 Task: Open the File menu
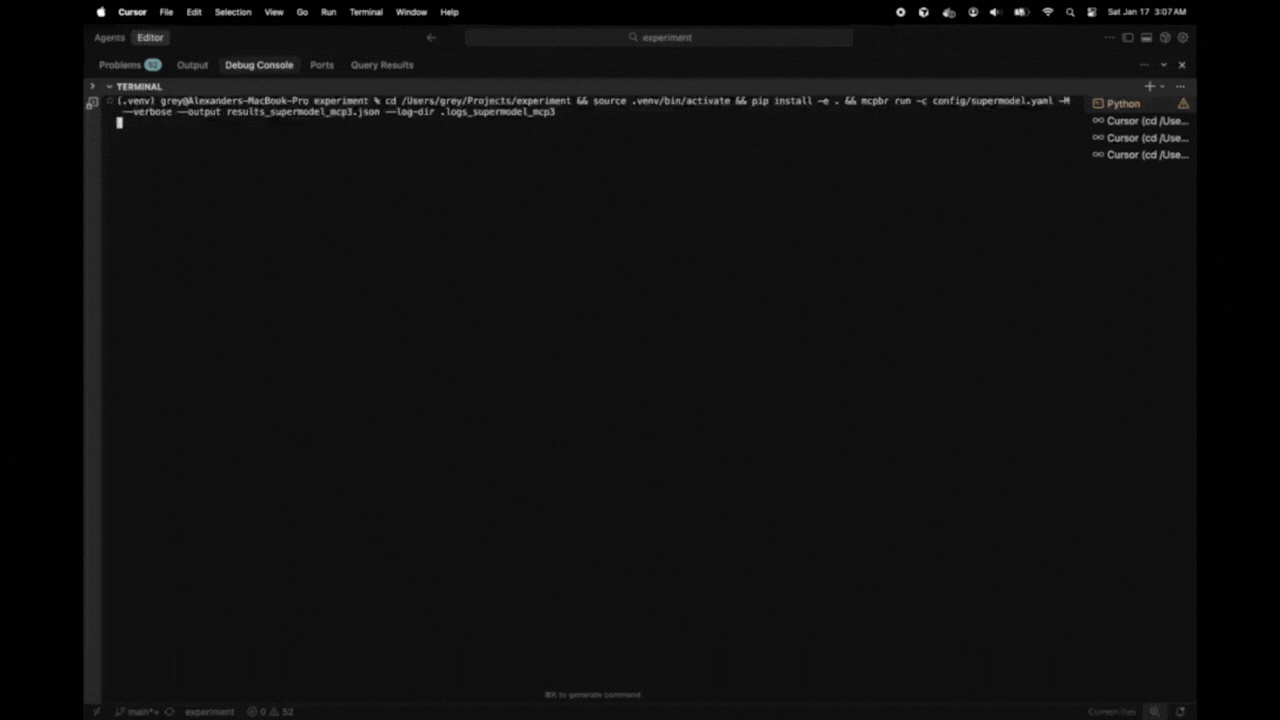coord(167,12)
